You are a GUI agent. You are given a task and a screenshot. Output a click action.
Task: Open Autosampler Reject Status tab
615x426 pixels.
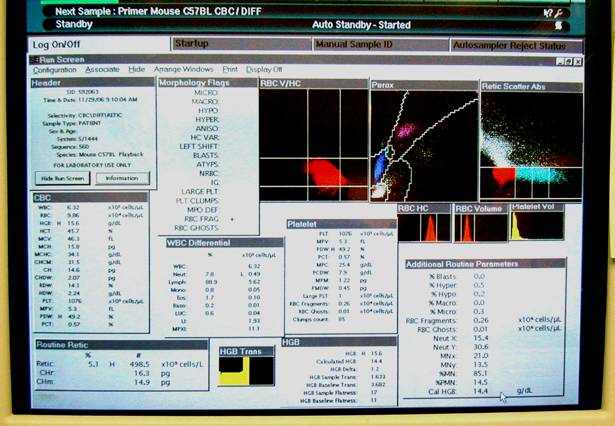click(510, 45)
